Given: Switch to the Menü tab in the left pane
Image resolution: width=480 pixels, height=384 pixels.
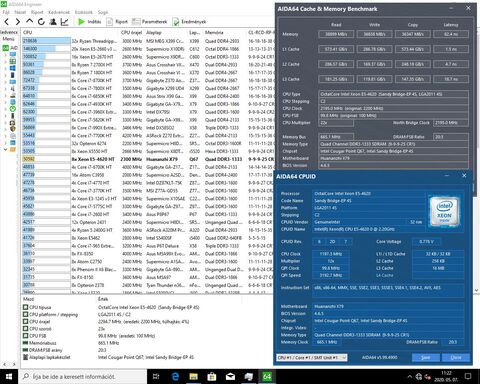Looking at the screenshot, I should click(8, 39).
